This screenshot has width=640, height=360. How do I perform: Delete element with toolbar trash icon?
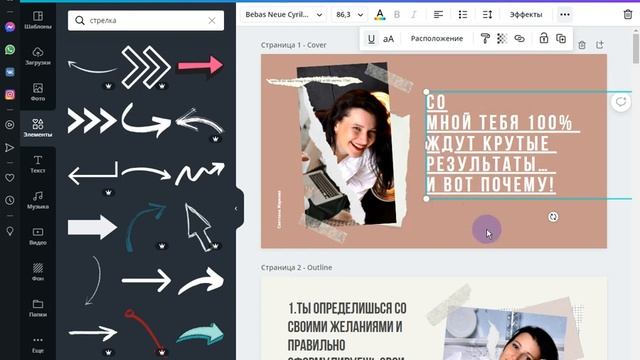click(628, 15)
